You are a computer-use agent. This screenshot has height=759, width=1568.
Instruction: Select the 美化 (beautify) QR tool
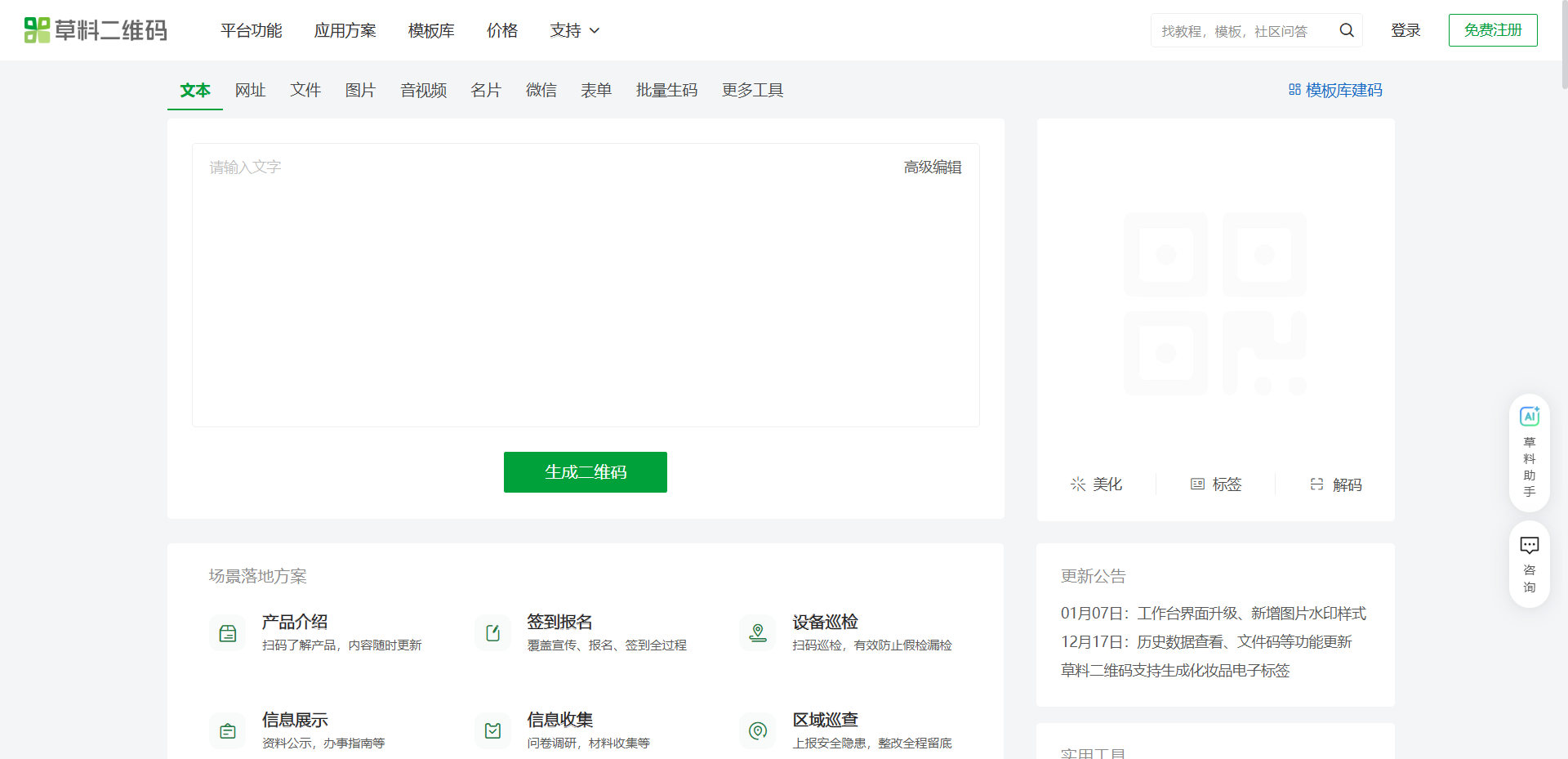1098,484
